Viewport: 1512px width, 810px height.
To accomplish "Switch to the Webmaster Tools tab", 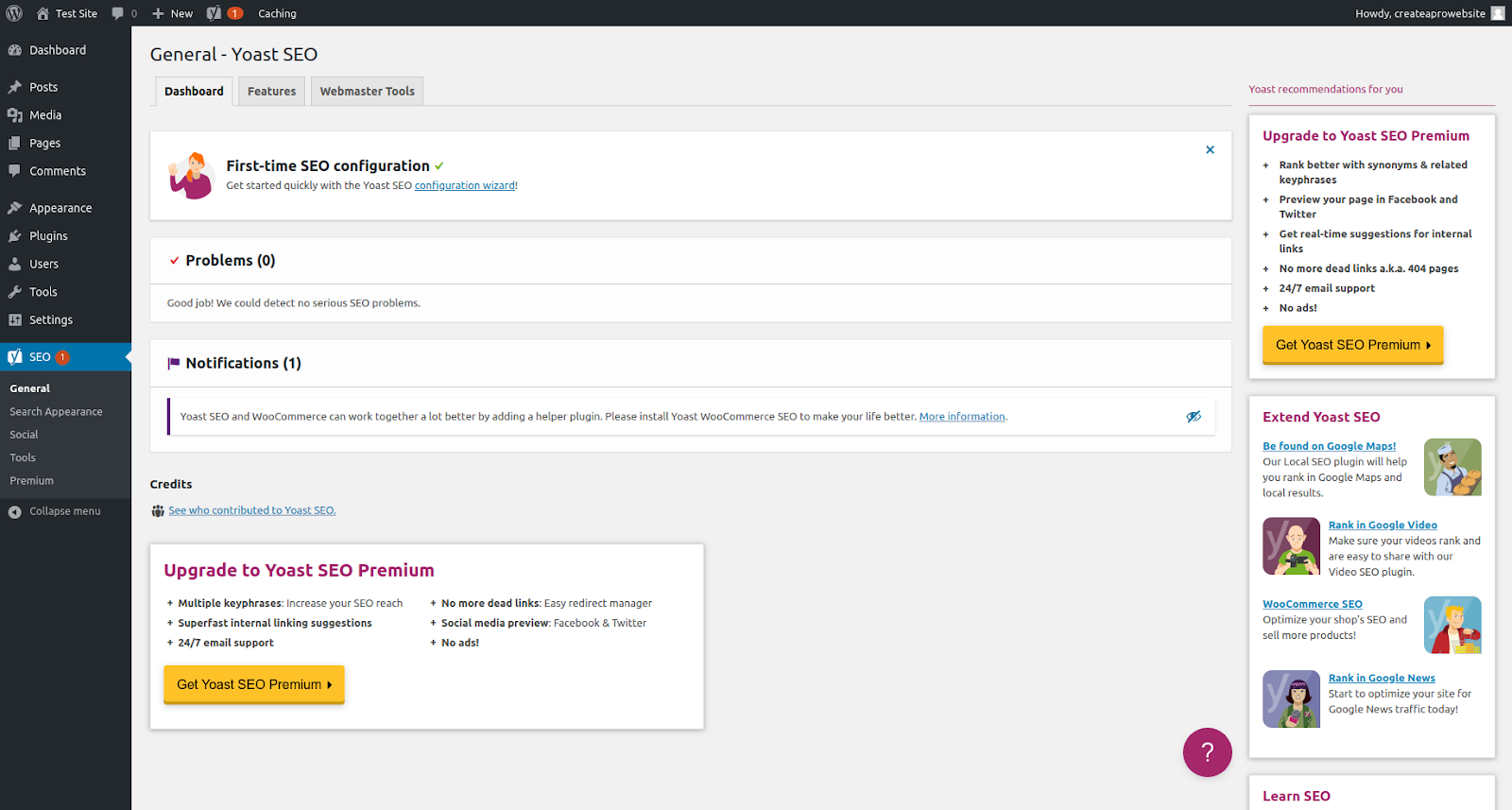I will pyautogui.click(x=367, y=92).
